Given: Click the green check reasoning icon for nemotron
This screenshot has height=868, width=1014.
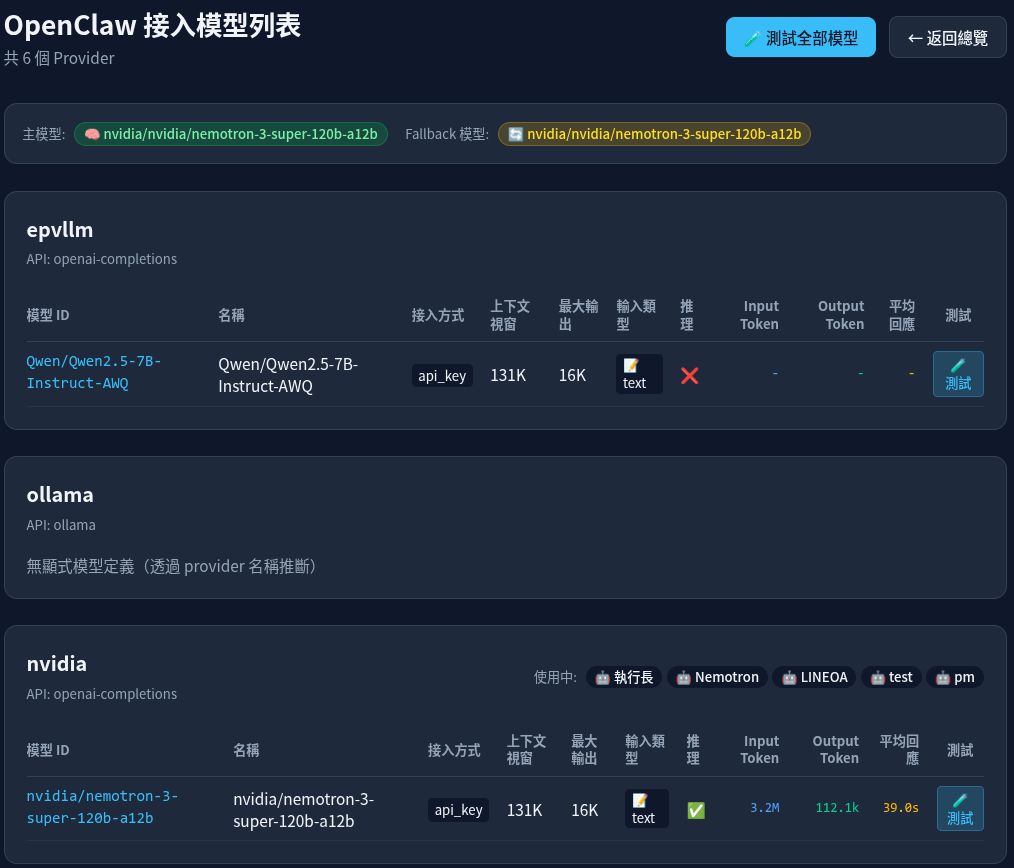Looking at the screenshot, I should tap(696, 810).
